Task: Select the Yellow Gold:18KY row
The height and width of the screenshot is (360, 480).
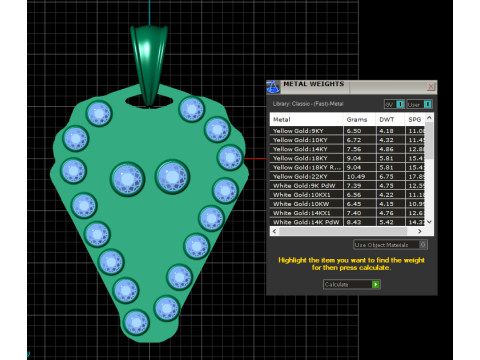Action: point(347,158)
